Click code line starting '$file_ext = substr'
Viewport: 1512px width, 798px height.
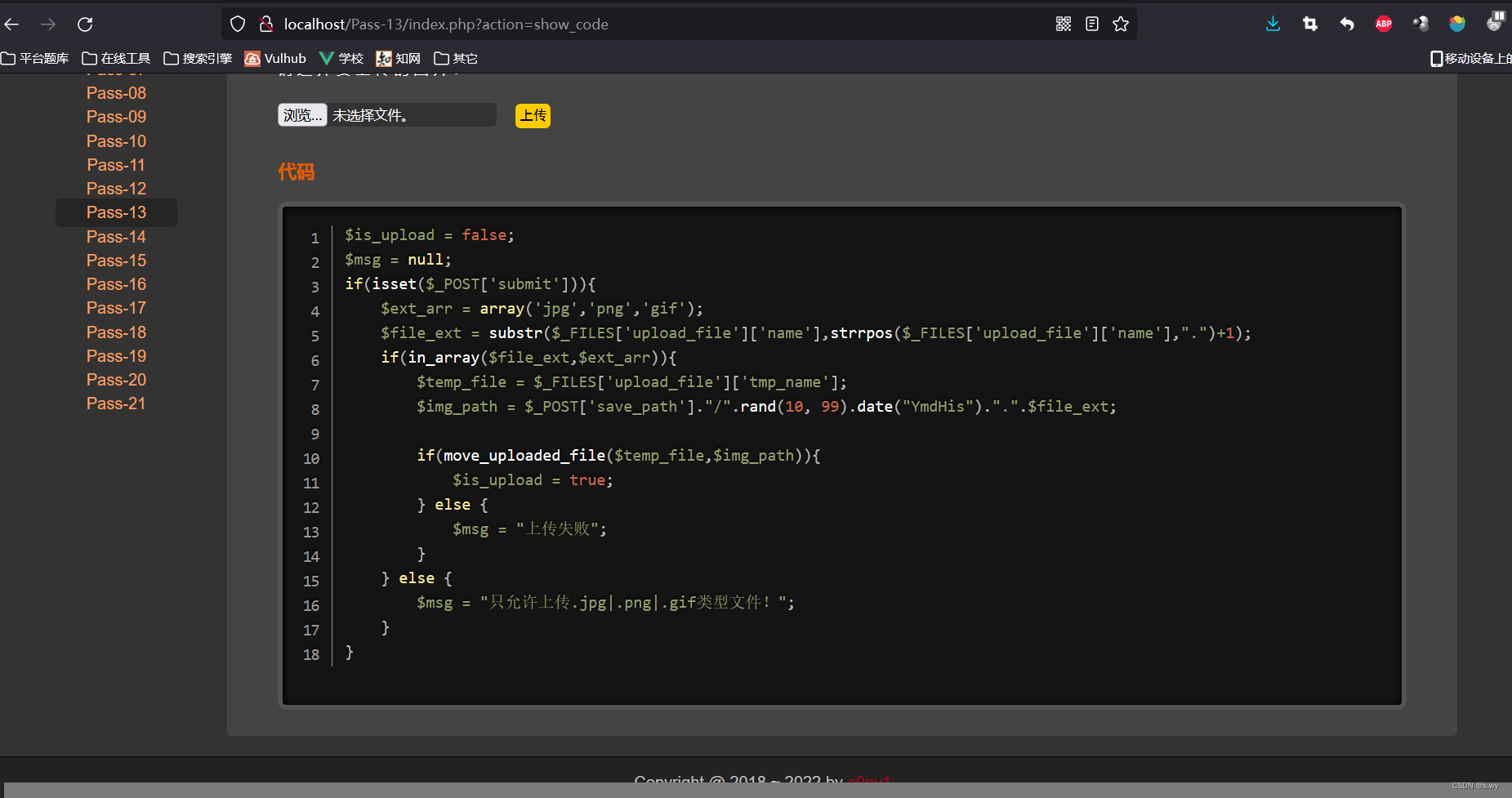point(816,333)
